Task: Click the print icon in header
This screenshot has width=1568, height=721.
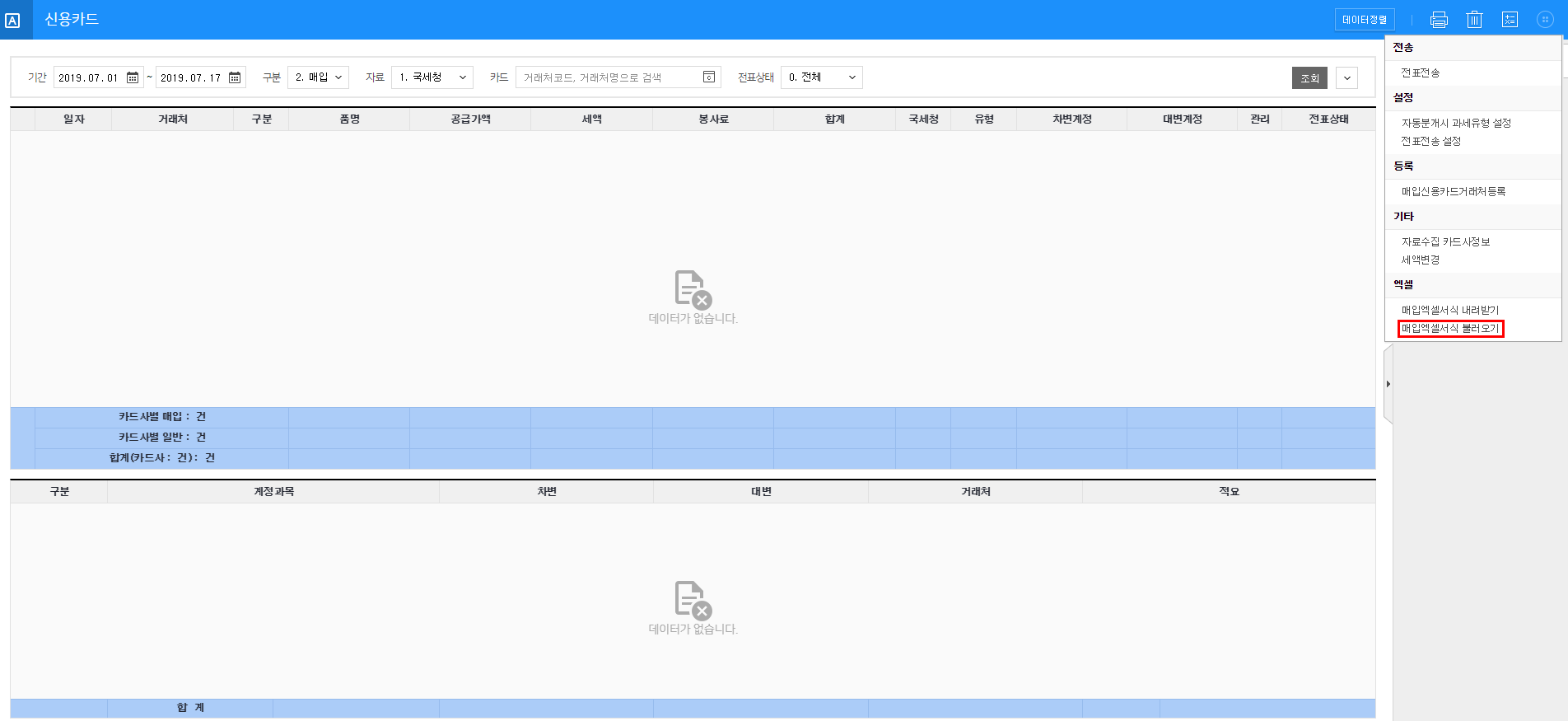Action: (1439, 20)
